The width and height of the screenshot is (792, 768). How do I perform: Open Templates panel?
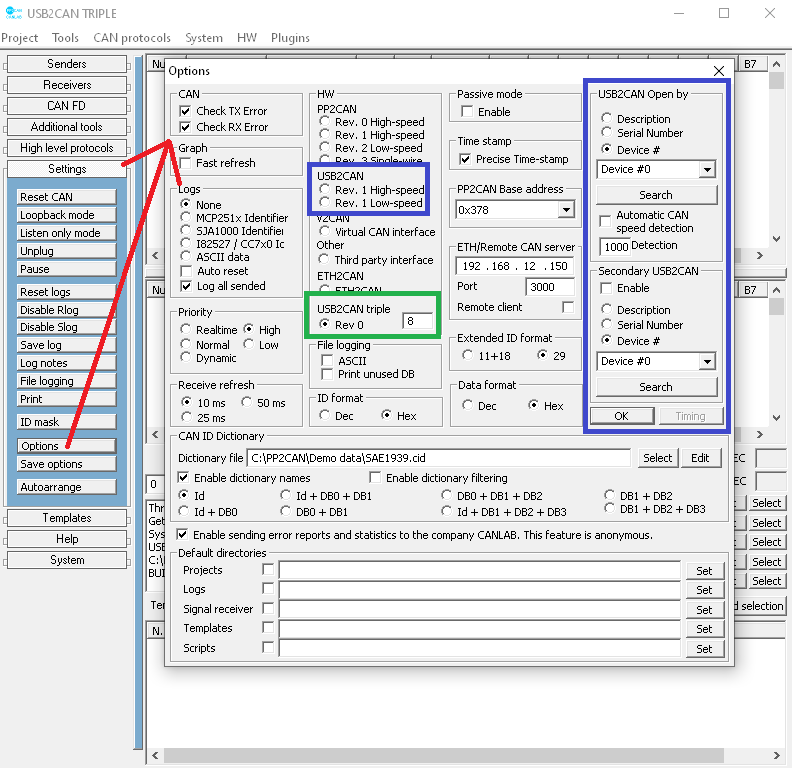click(x=67, y=518)
